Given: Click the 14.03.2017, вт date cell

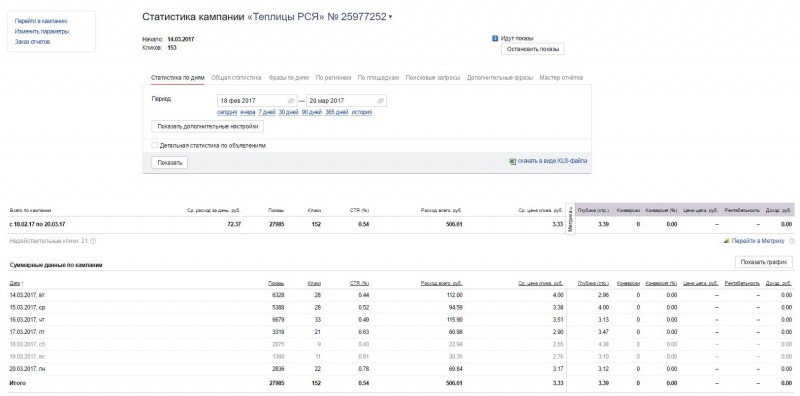Looking at the screenshot, I should point(28,295).
